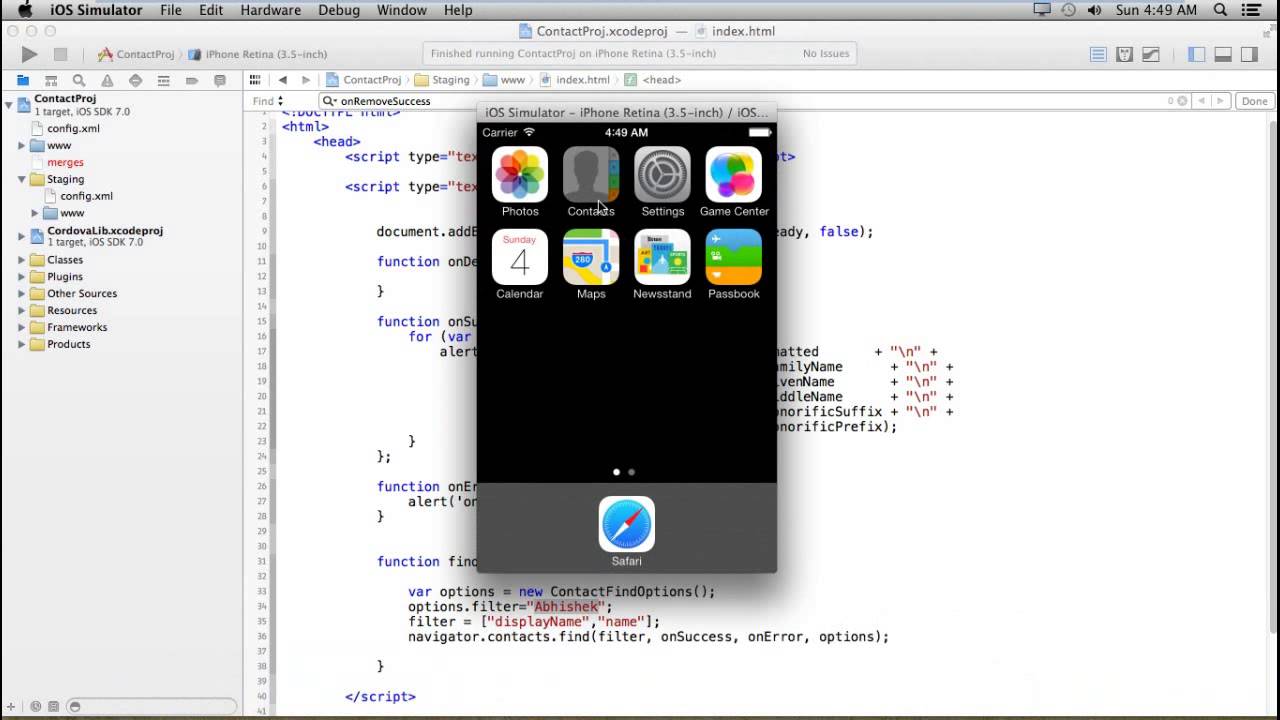Open Newsstand in iOS Simulator

(x=662, y=257)
